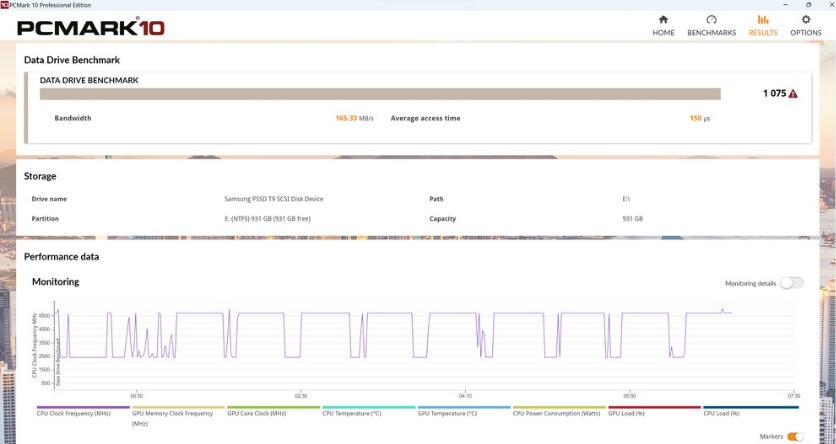This screenshot has width=836, height=444.
Task: Click the Results bar chart icon
Action: (763, 20)
